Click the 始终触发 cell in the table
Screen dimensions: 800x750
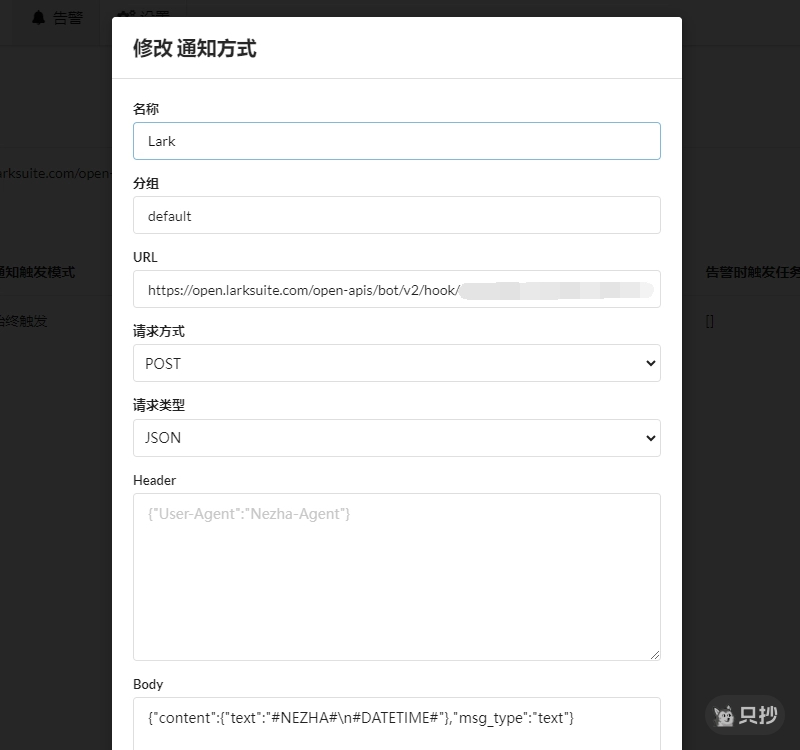pos(24,321)
